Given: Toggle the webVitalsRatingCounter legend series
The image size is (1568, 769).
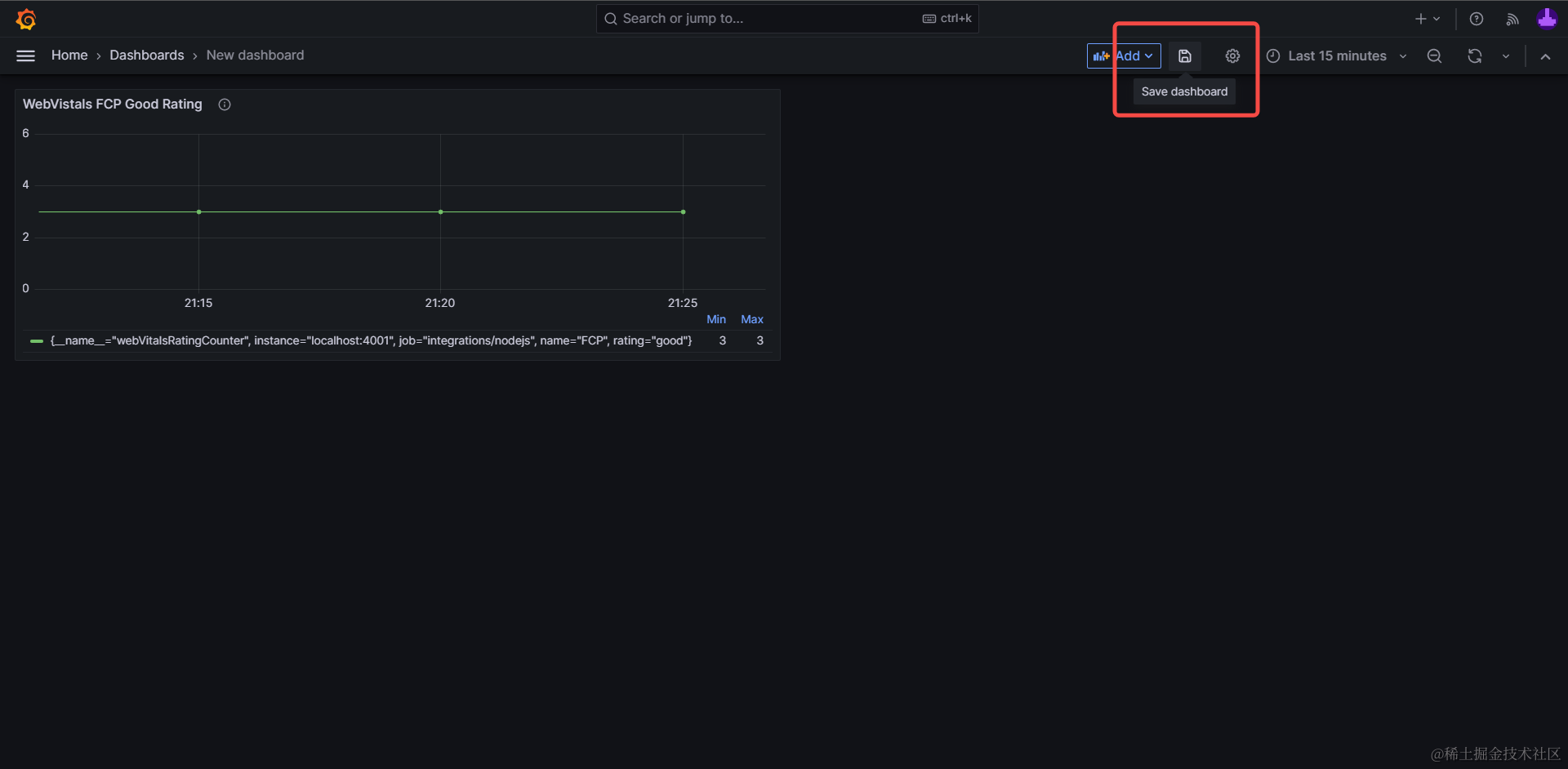Looking at the screenshot, I should click(x=371, y=340).
